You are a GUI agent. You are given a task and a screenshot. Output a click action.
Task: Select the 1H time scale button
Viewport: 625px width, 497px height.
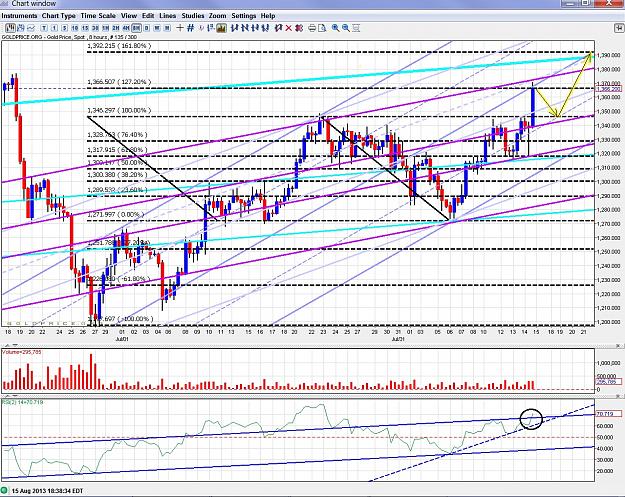[x=106, y=28]
